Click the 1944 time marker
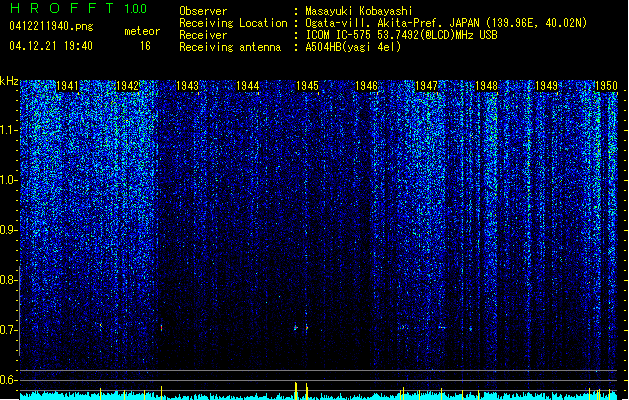Screen dimensions: 629x400 (248, 86)
